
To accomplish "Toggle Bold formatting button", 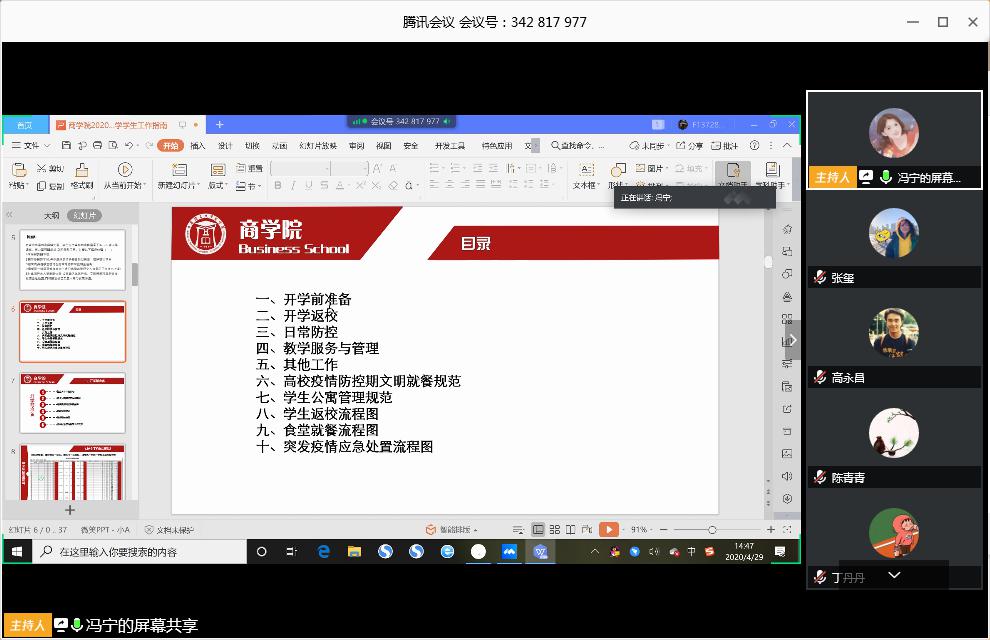I will pyautogui.click(x=278, y=186).
